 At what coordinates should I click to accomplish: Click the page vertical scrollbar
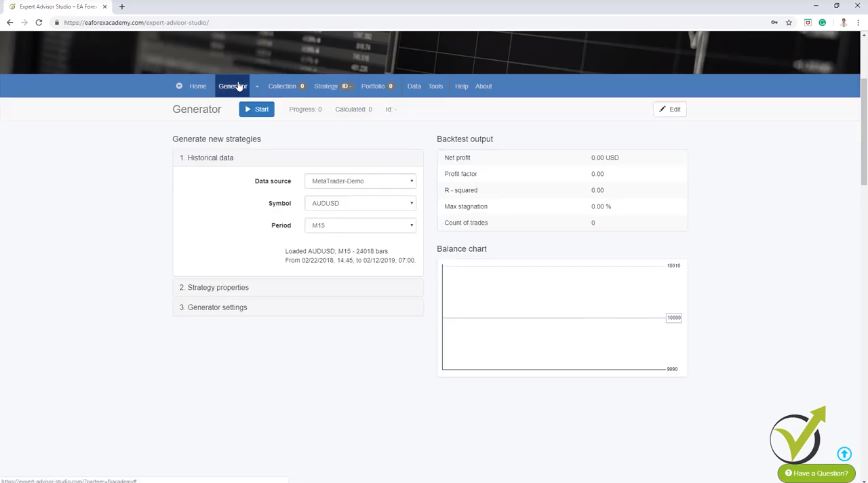864,133
